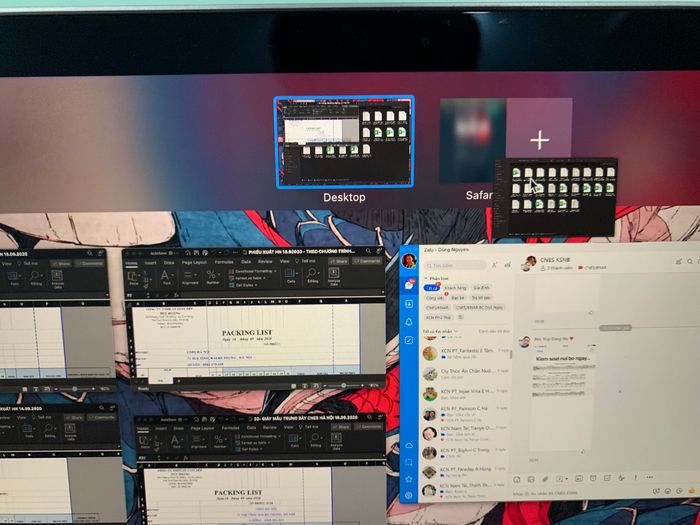The height and width of the screenshot is (525, 700).
Task: Open Formulas tab in PHIẾU XUẤT Excel window
Action: pos(224,262)
